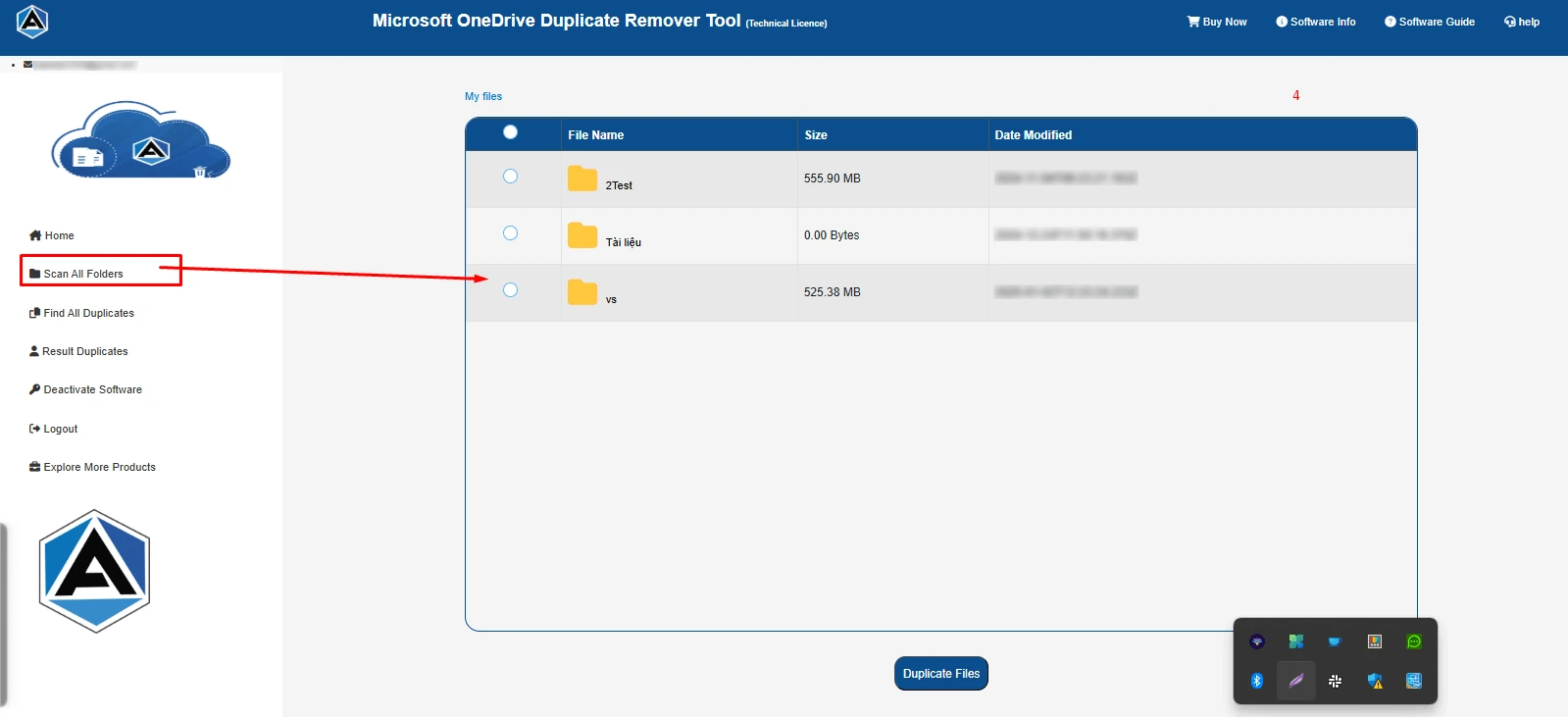
Task: Open the help link in the header
Action: point(1522,22)
